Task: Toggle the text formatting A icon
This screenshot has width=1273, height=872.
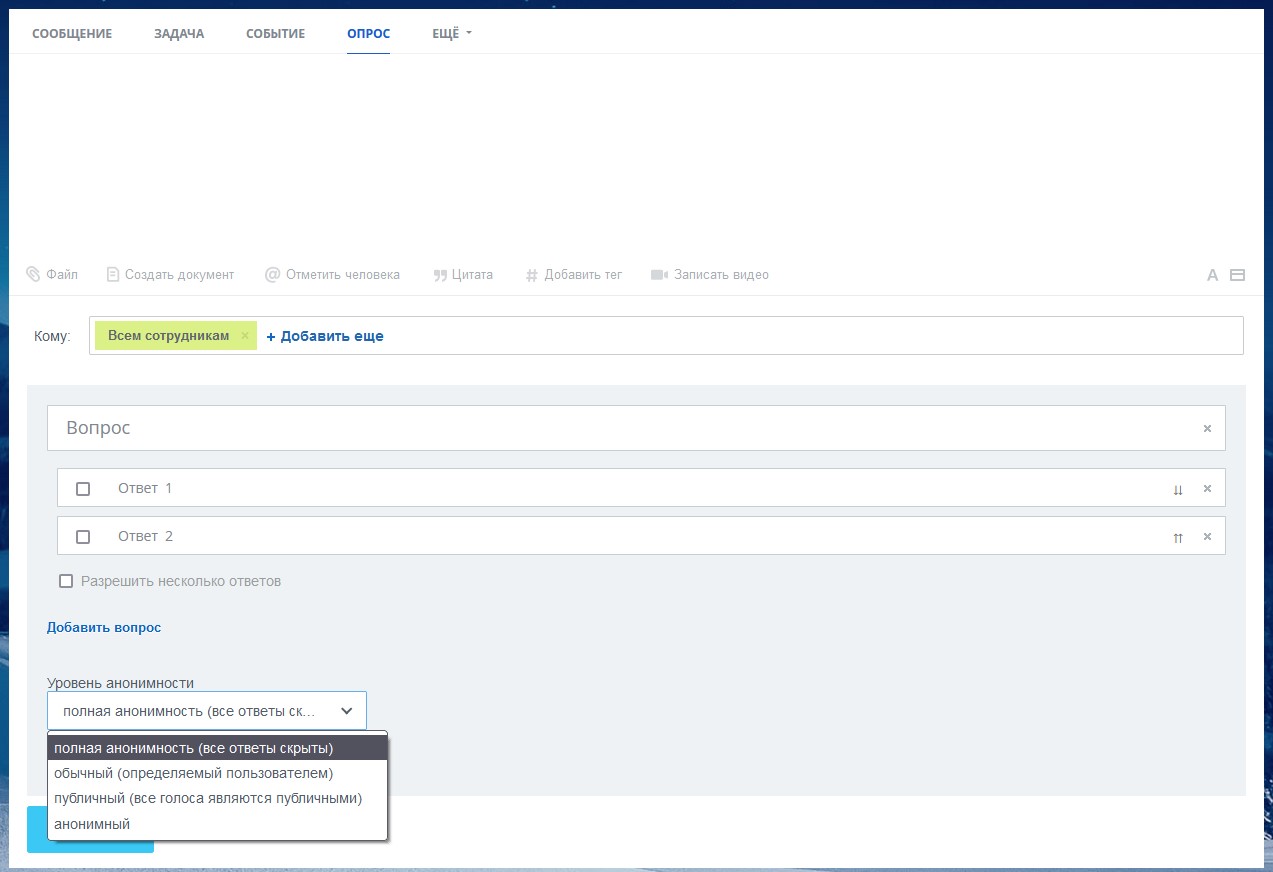Action: click(1212, 275)
